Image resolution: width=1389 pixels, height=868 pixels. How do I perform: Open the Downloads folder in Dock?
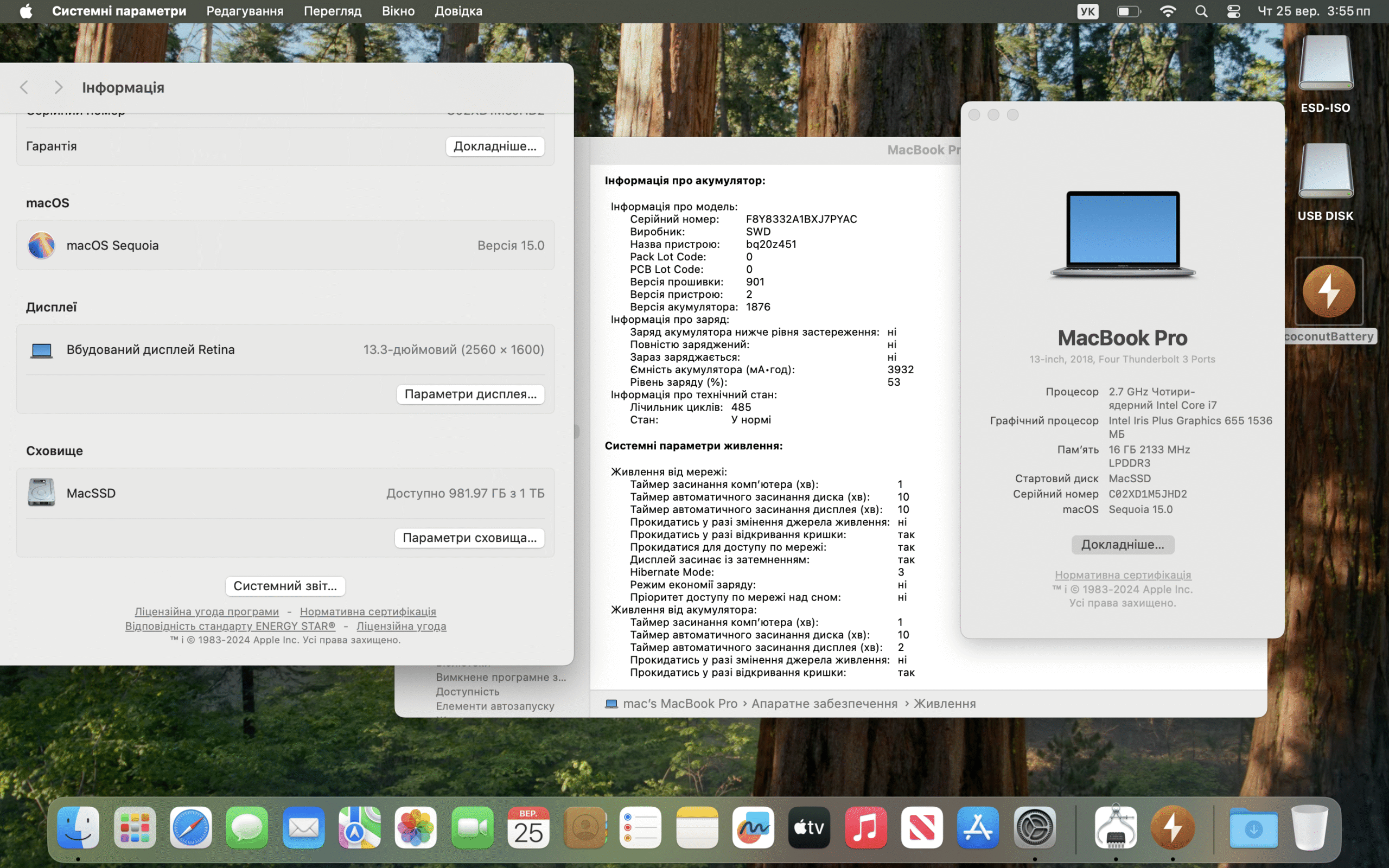[x=1253, y=827]
